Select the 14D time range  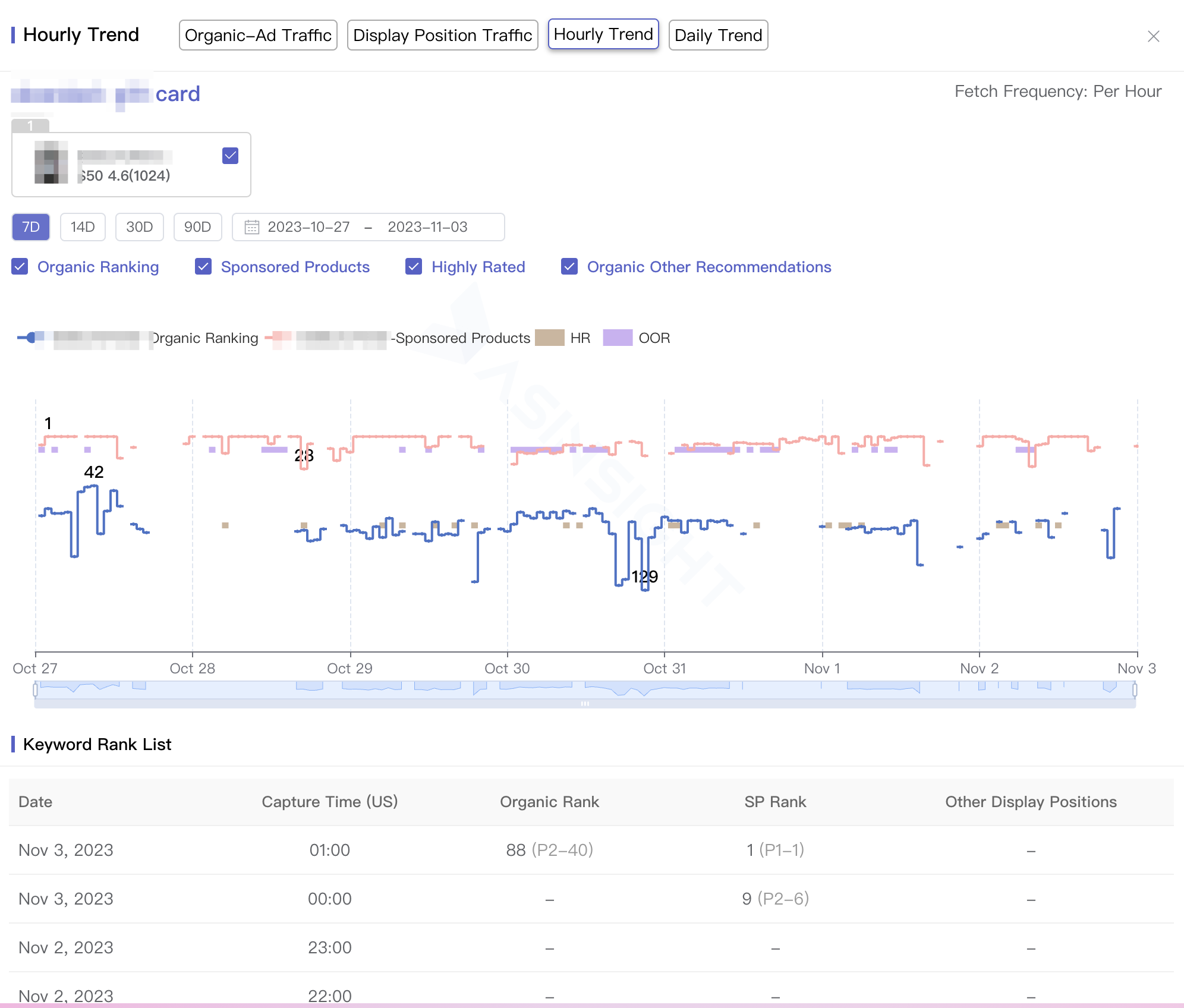tap(83, 227)
